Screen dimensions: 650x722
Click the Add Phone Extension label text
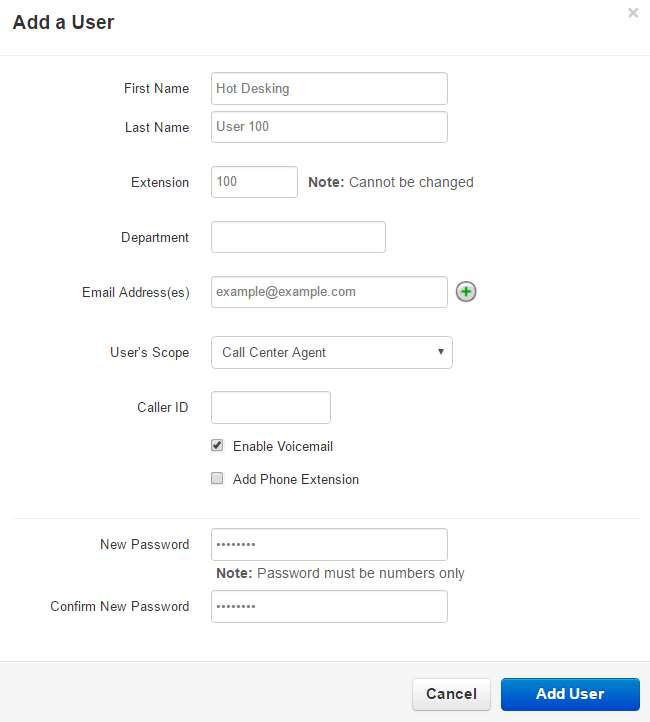295,479
